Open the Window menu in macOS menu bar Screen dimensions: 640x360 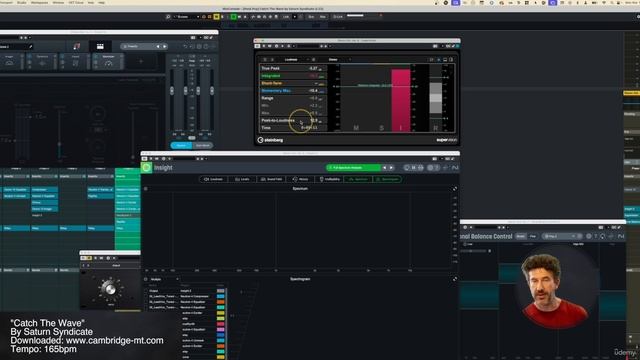tap(58, 2)
